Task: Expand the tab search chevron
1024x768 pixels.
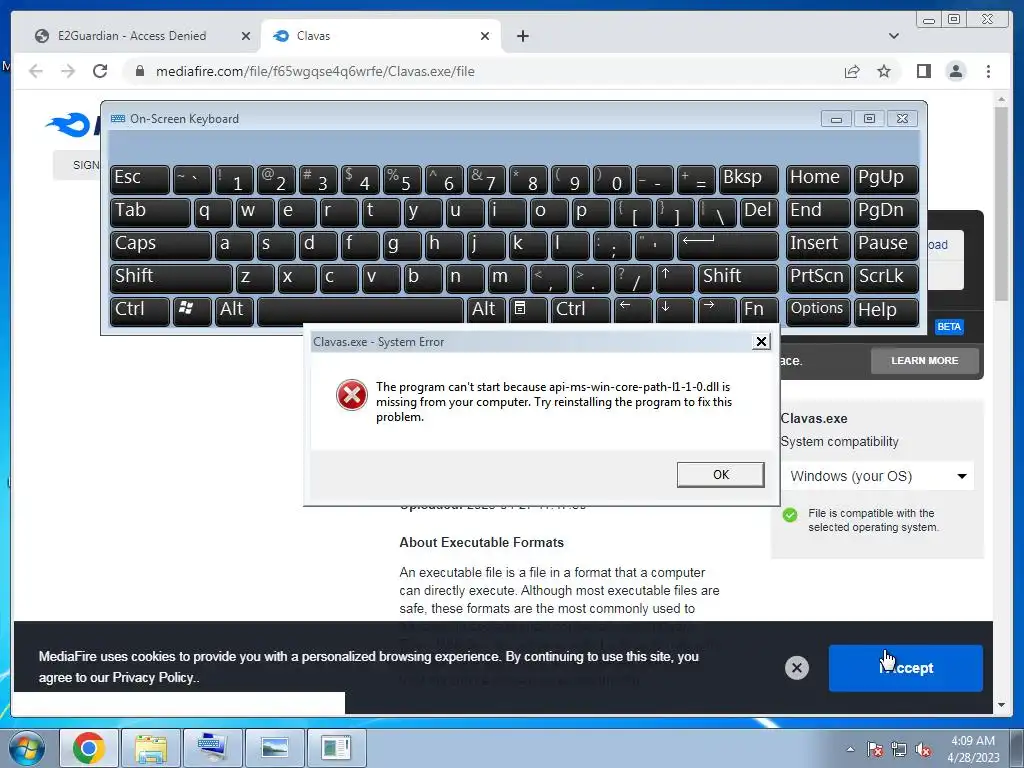Action: tap(893, 36)
